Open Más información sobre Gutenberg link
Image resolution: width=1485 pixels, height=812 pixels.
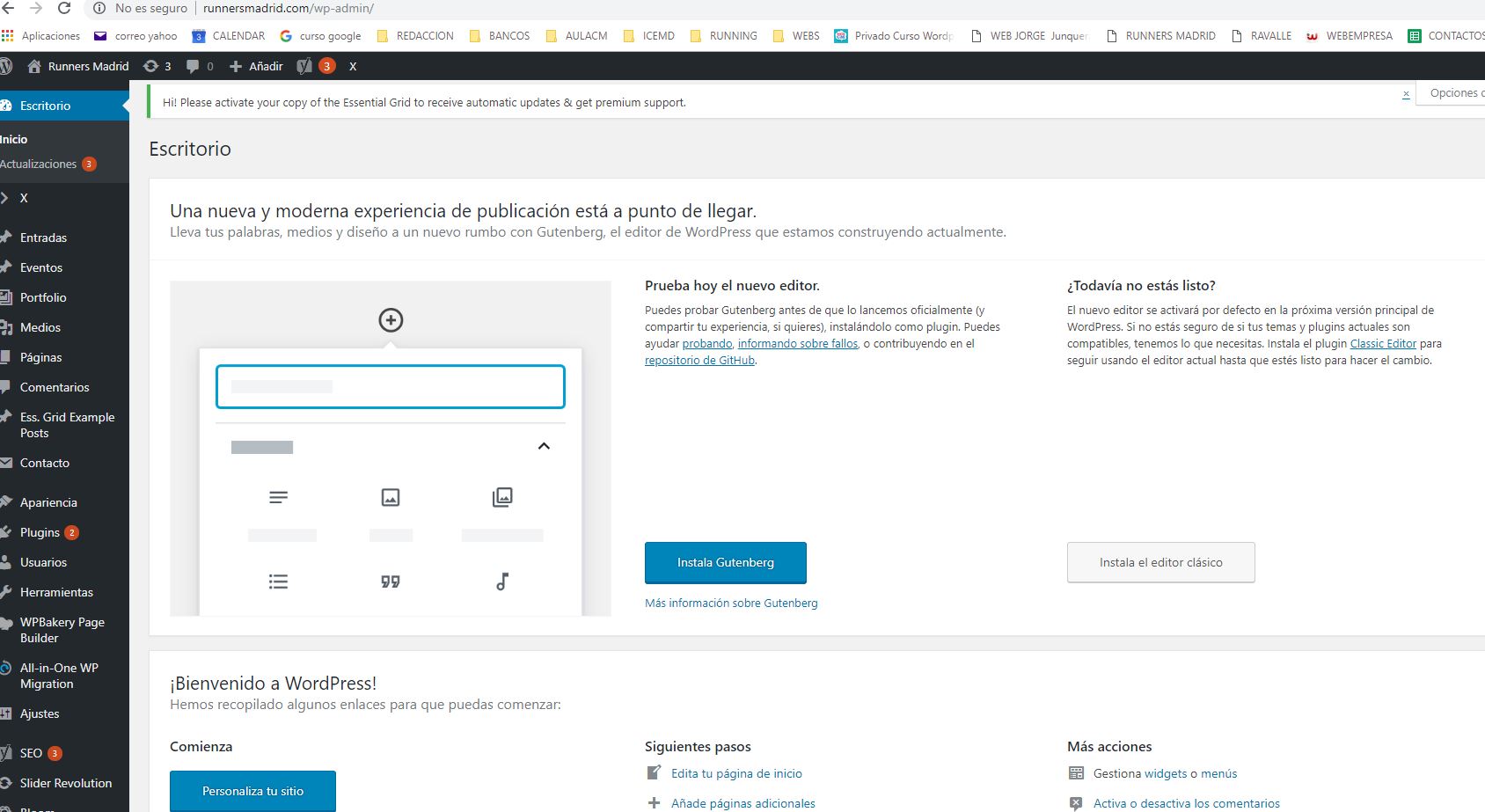tap(731, 604)
